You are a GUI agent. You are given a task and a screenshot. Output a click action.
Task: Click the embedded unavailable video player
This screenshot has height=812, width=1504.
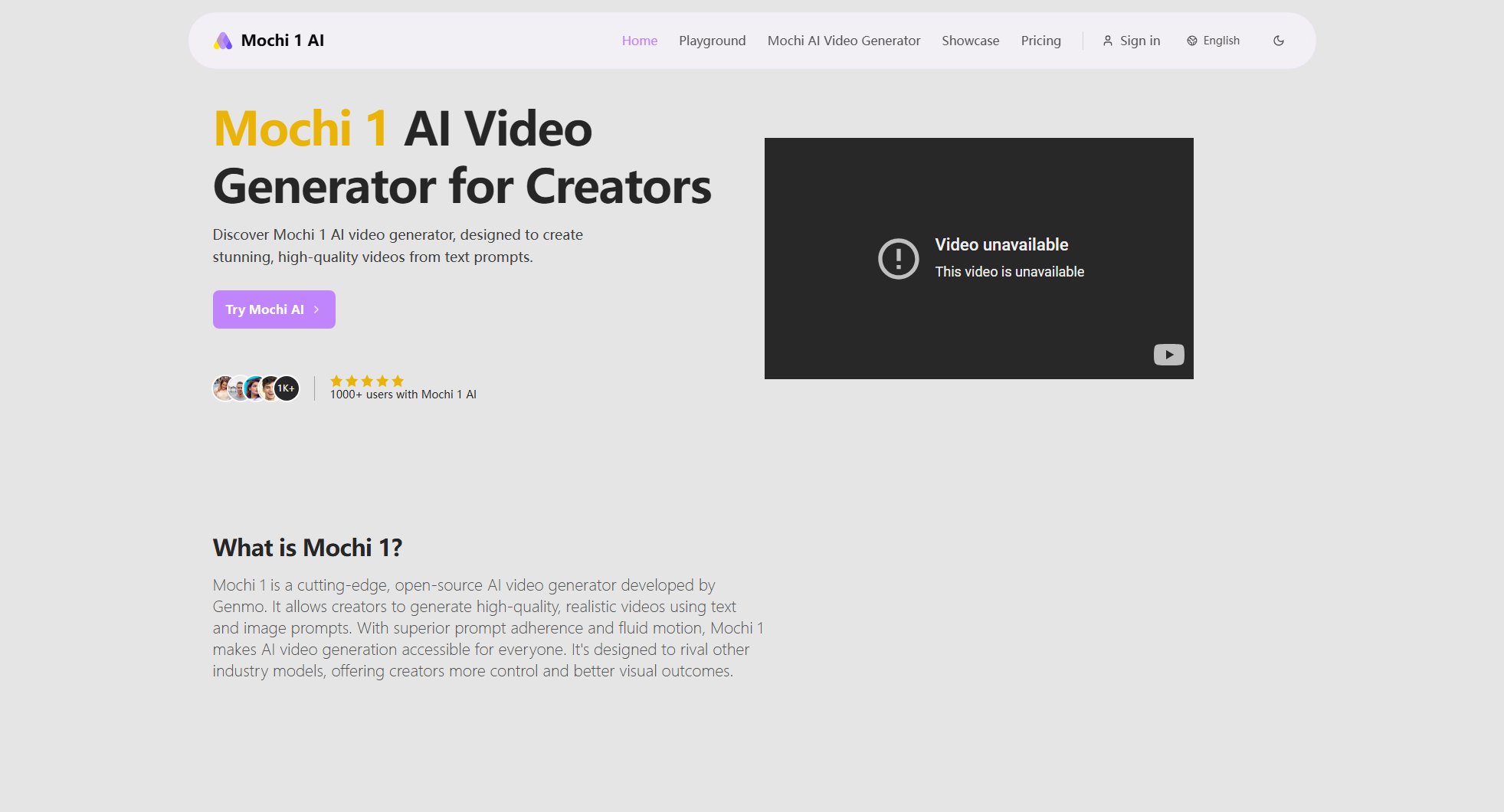point(978,258)
